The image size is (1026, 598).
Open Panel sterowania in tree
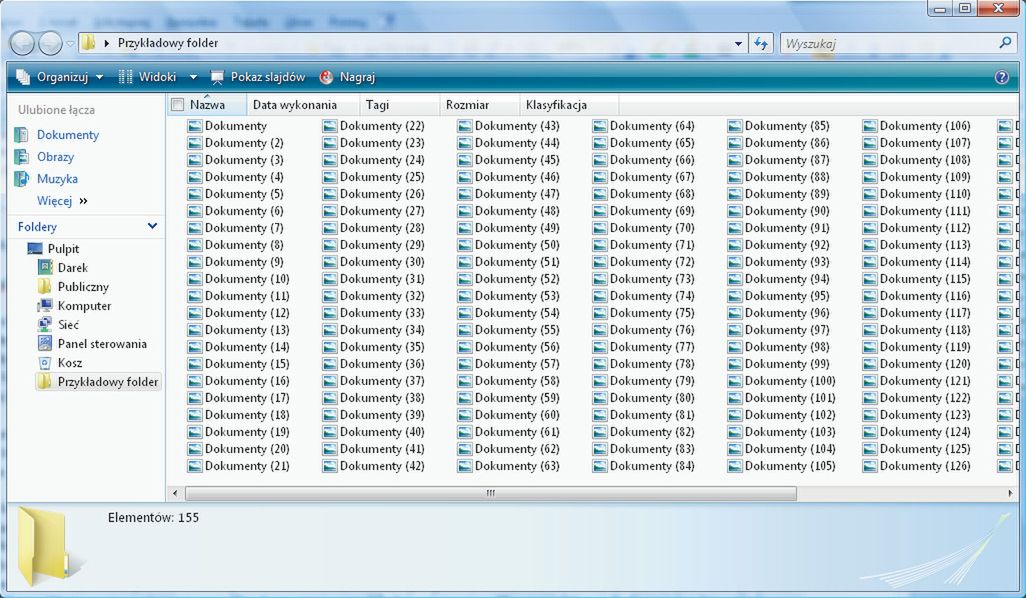(102, 343)
